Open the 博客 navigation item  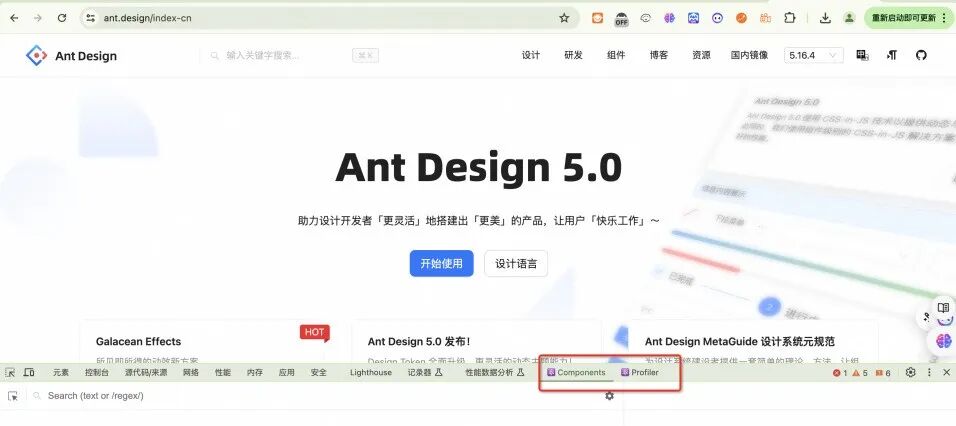click(x=658, y=55)
